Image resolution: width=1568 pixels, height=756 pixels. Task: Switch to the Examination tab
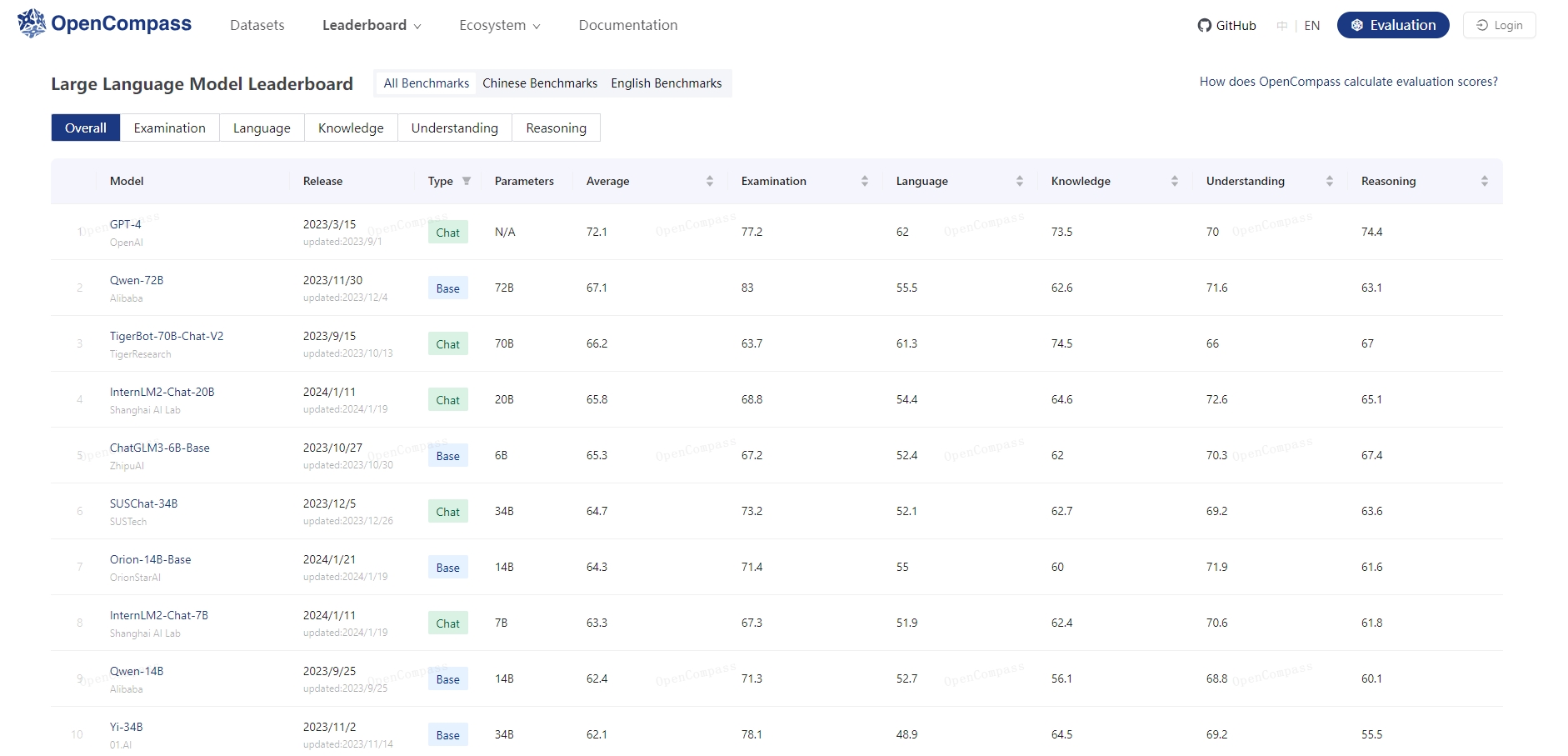[170, 128]
